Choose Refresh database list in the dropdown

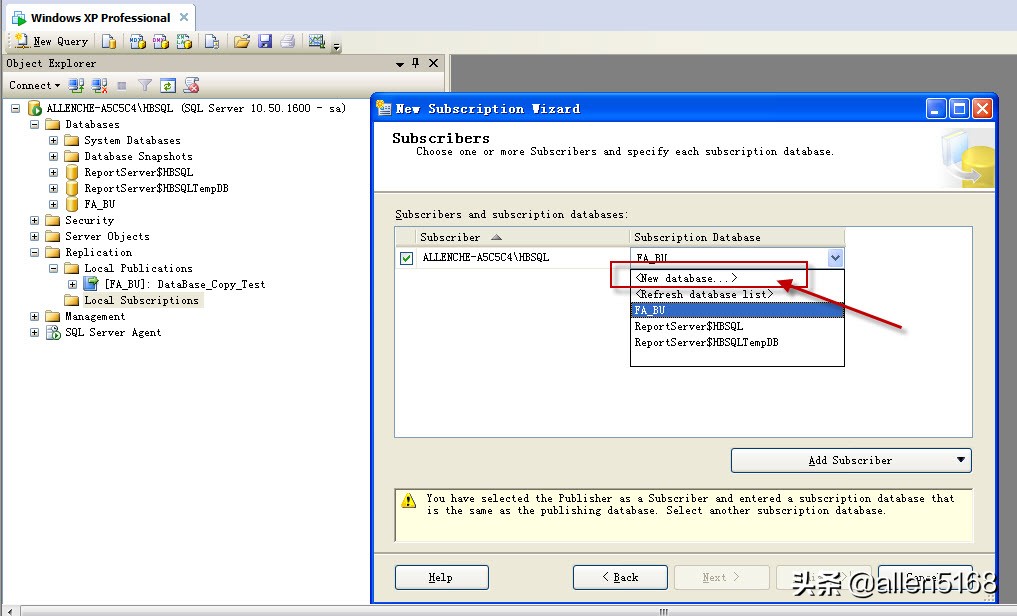click(700, 293)
